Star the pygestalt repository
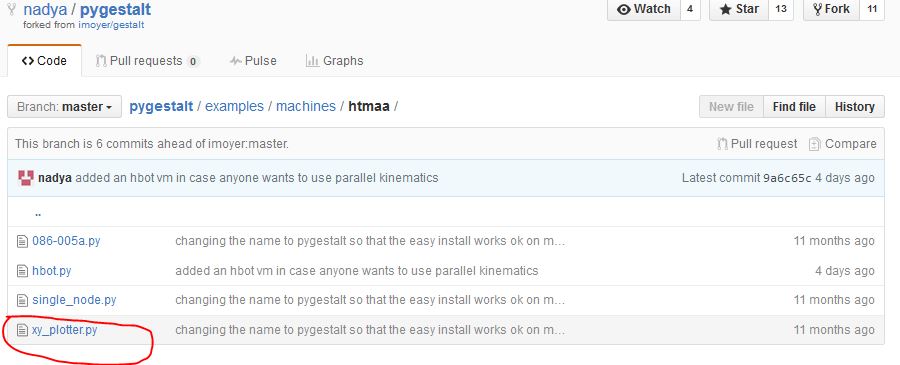900x365 pixels. tap(740, 9)
